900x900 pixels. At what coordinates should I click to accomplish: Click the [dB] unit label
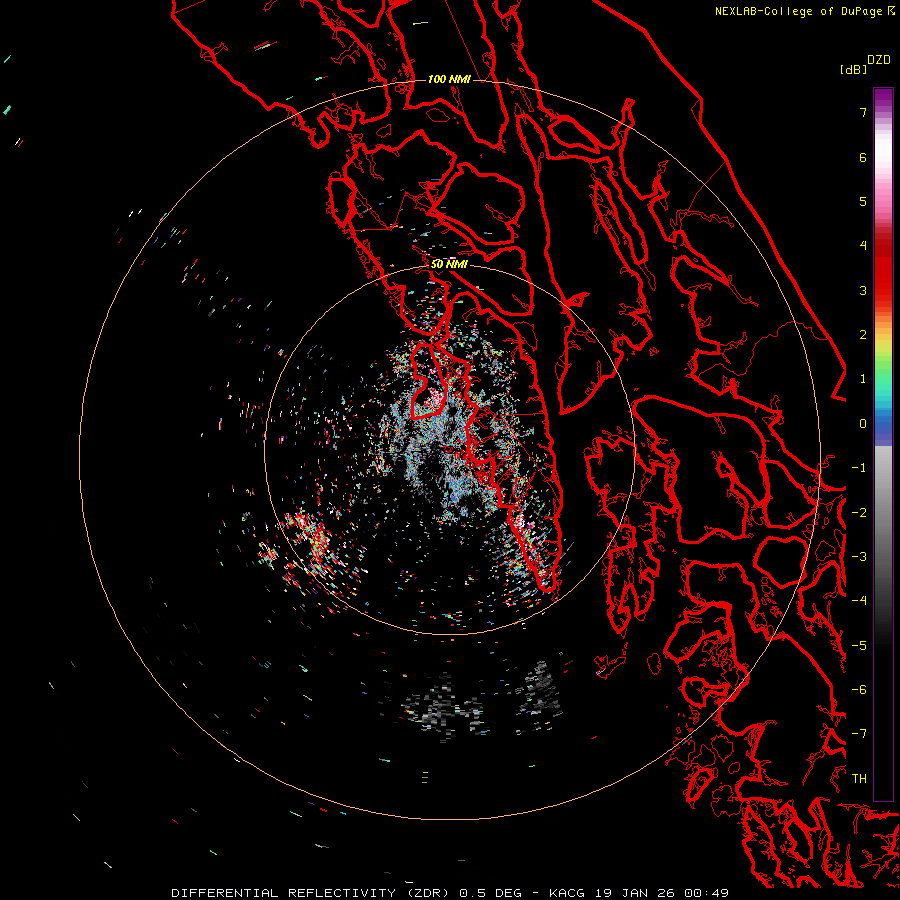tap(853, 69)
